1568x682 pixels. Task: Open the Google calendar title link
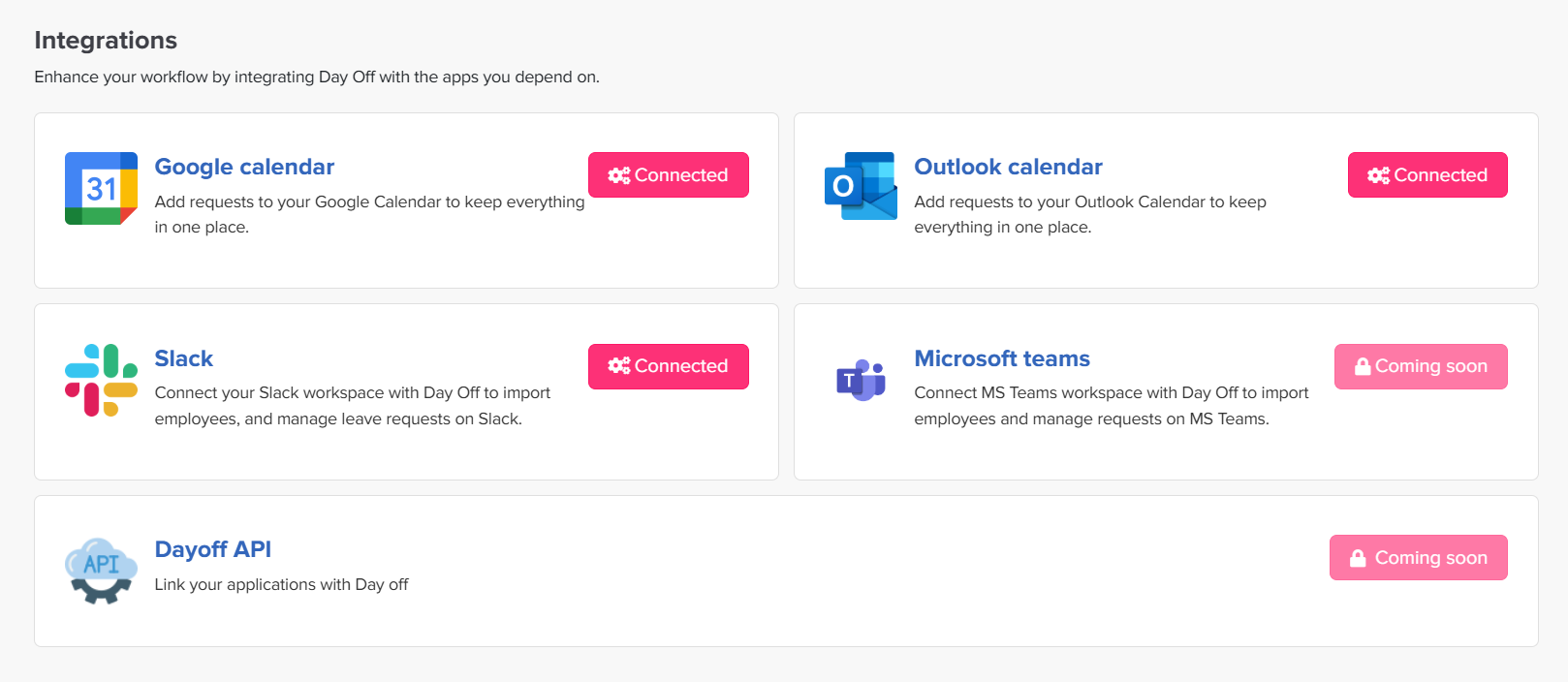[x=244, y=167]
